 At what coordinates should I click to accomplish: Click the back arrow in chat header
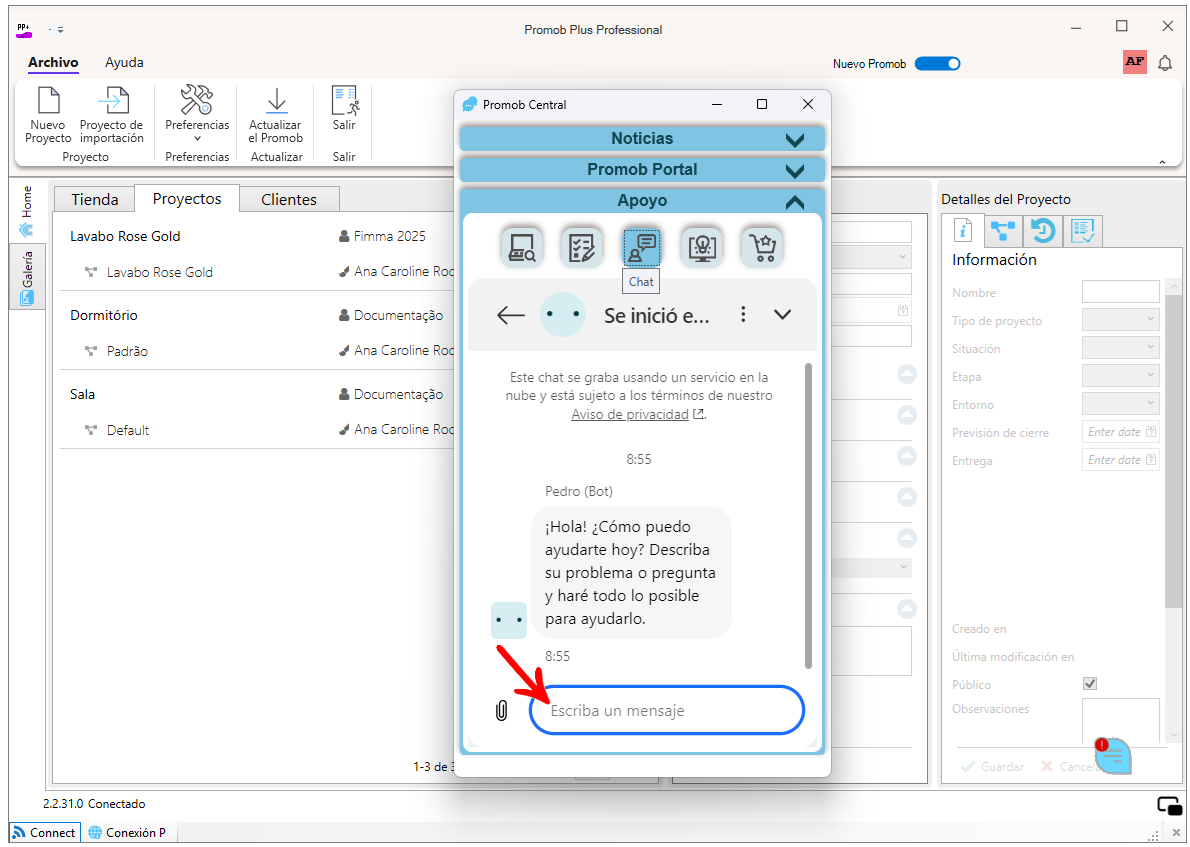(511, 314)
